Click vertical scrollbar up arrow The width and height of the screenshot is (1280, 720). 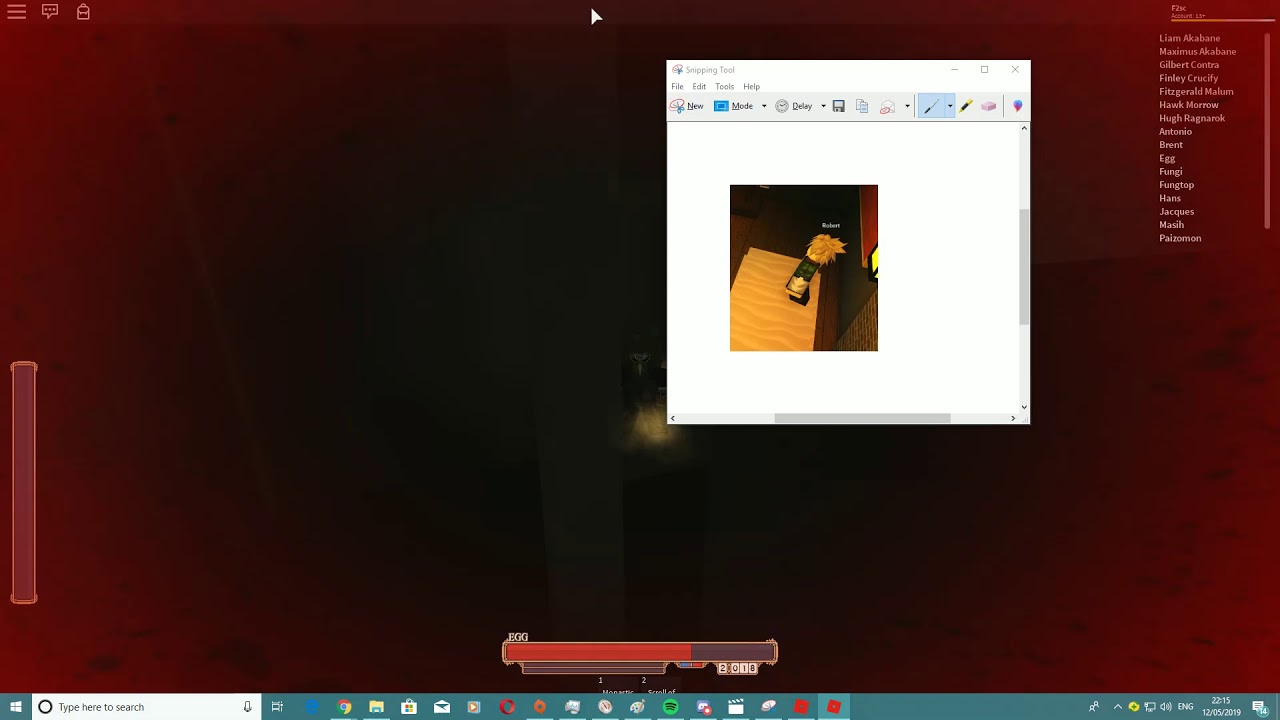tap(1024, 128)
